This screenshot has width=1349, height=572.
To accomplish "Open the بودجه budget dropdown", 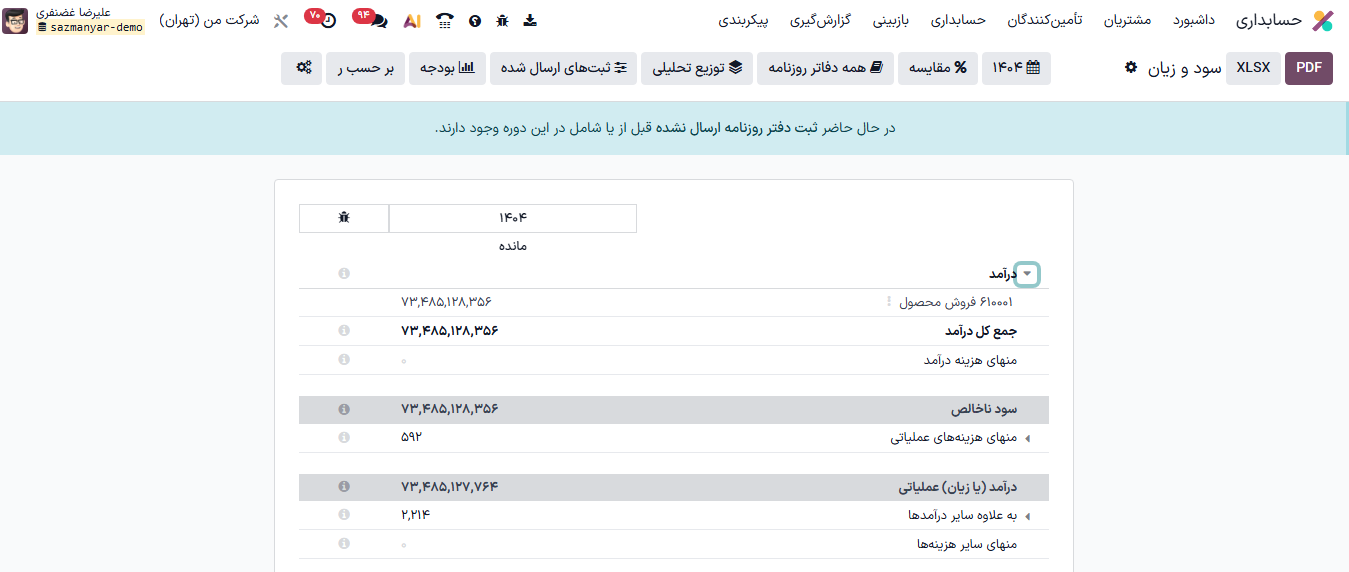I will [447, 68].
